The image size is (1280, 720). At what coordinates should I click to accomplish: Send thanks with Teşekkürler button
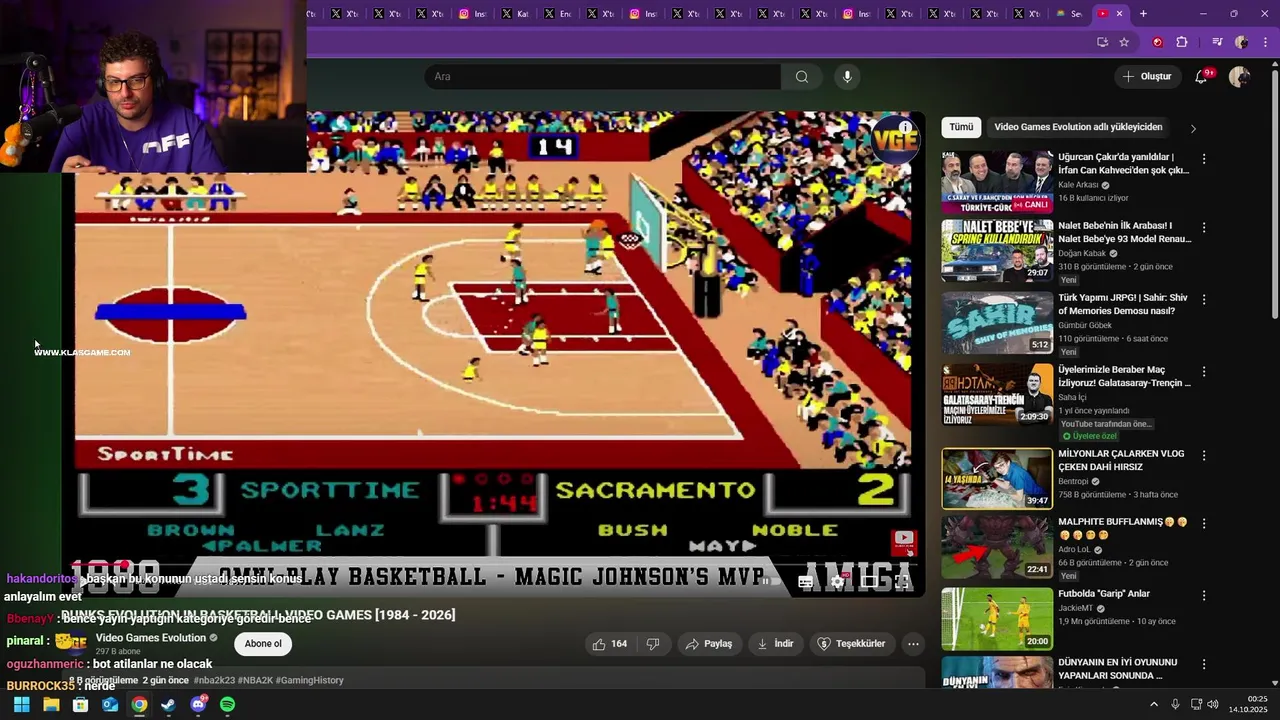pyautogui.click(x=852, y=644)
